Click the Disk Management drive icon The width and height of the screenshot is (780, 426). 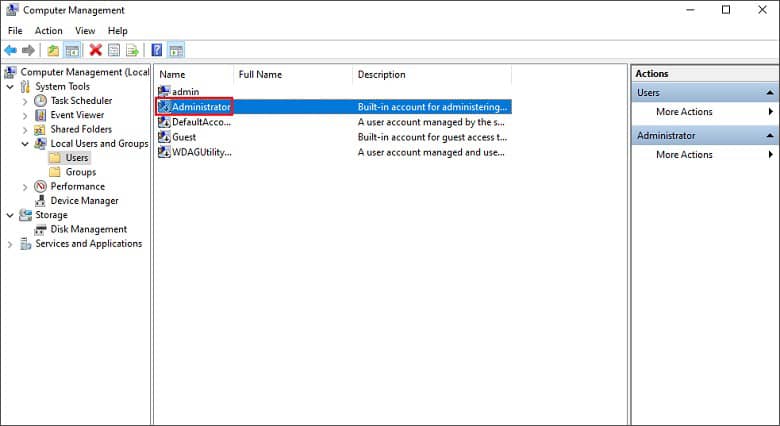40,229
